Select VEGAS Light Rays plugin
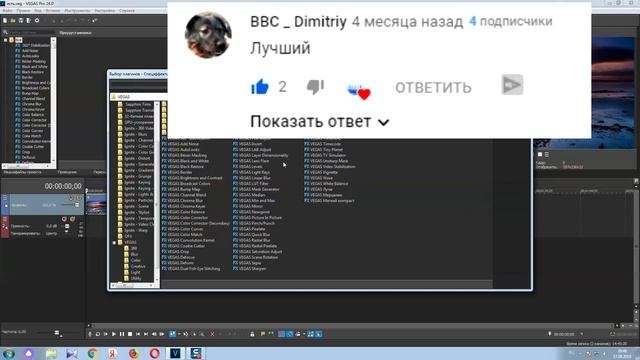 [x=251, y=172]
